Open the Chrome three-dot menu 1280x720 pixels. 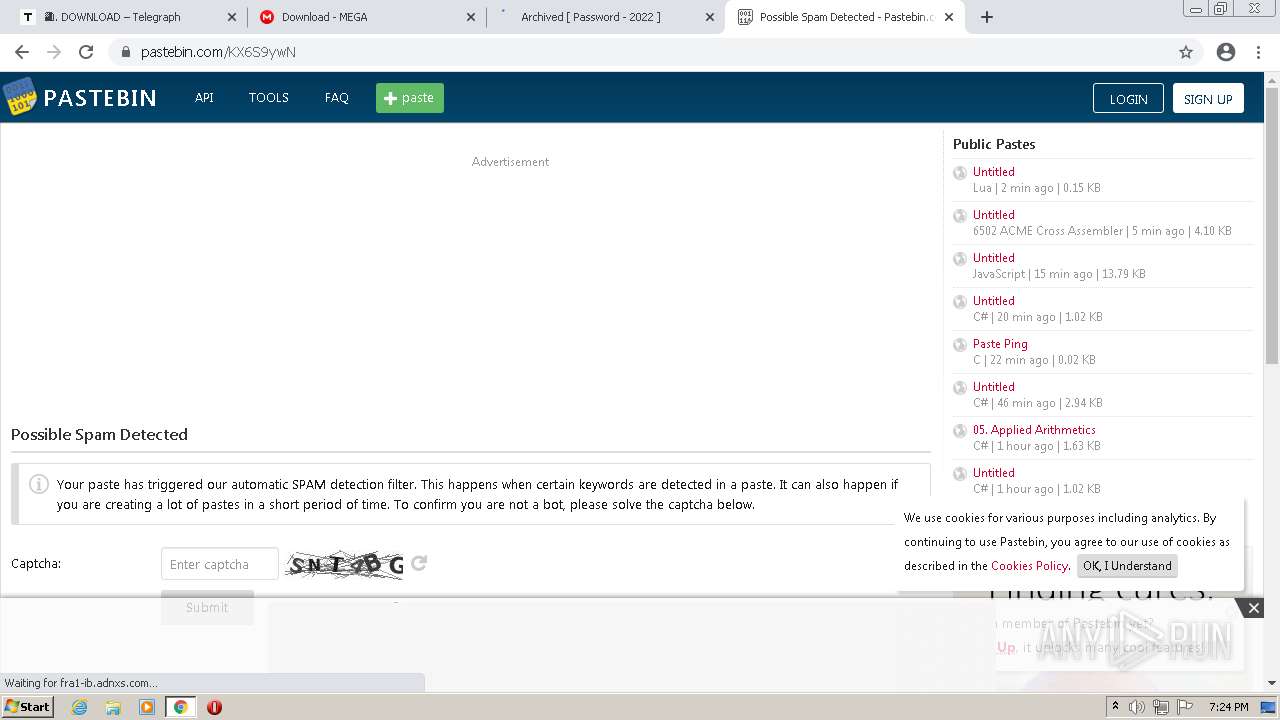(1259, 52)
